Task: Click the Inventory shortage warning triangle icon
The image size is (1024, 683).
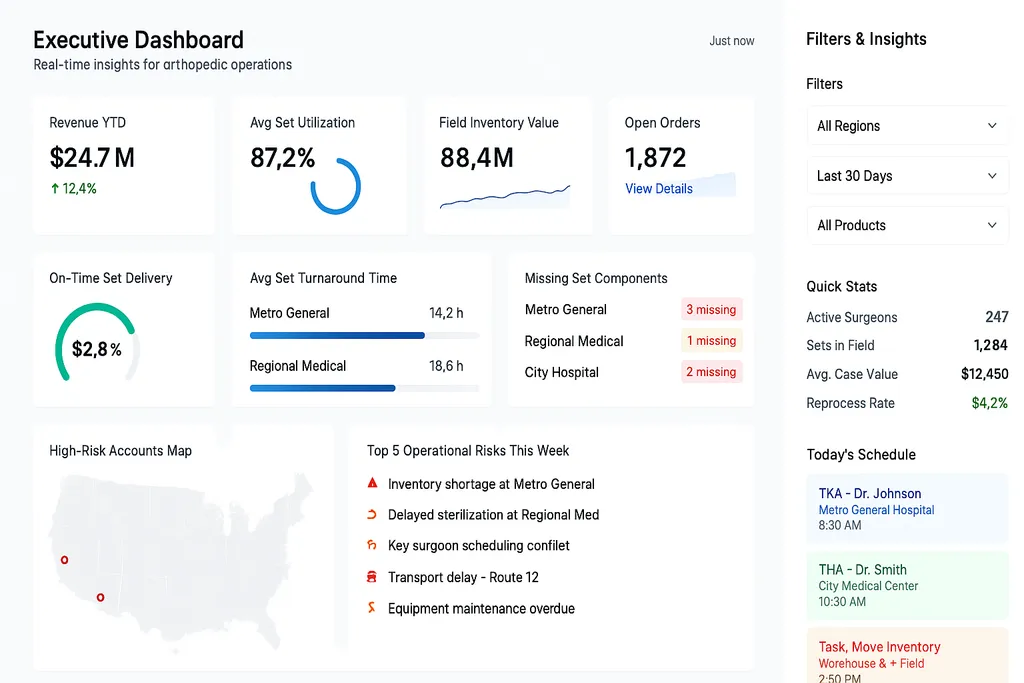Action: point(372,483)
